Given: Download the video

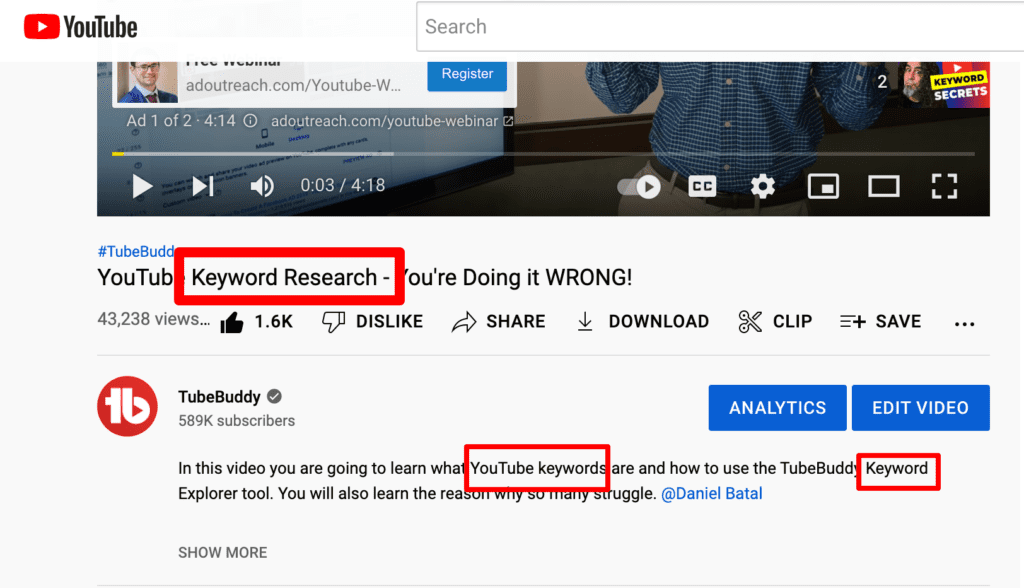Looking at the screenshot, I should coord(585,322).
